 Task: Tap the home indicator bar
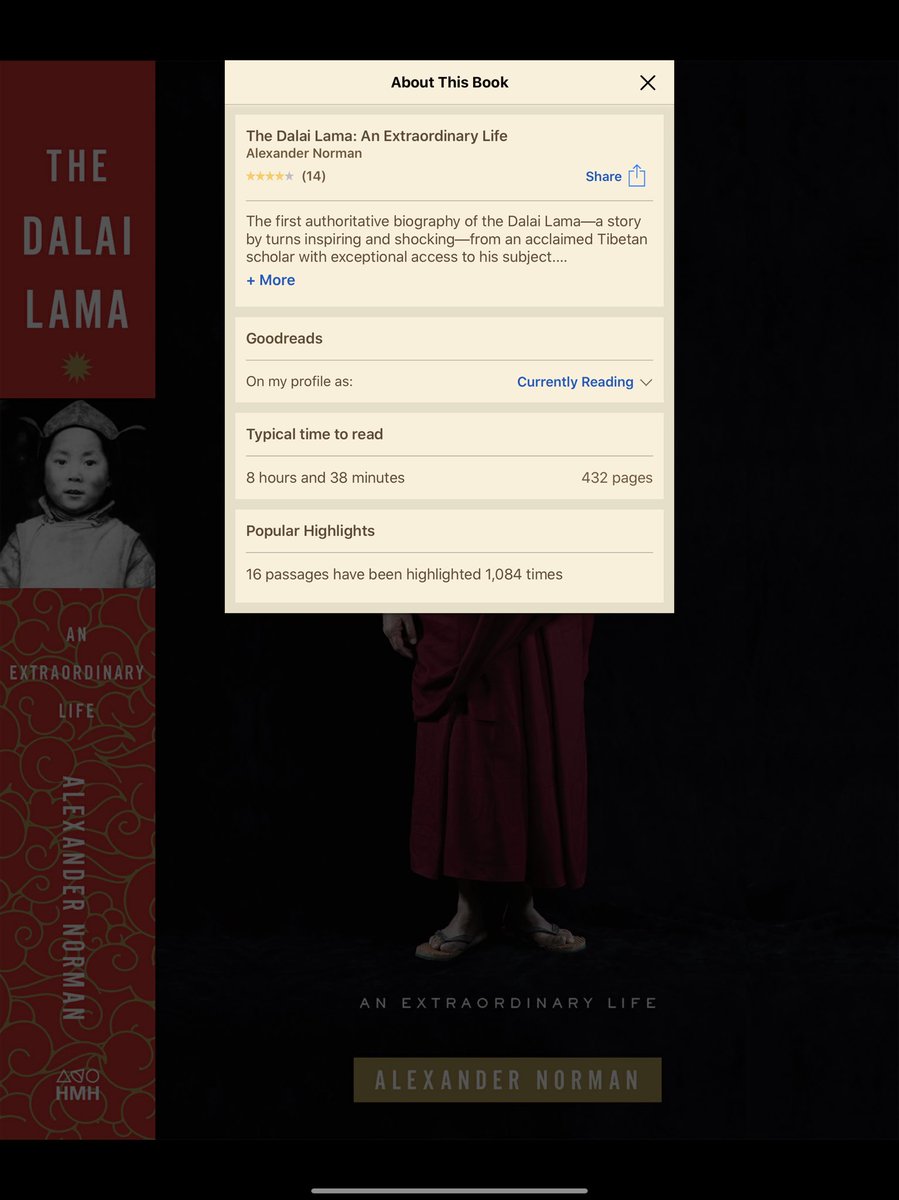pyautogui.click(x=449, y=1190)
